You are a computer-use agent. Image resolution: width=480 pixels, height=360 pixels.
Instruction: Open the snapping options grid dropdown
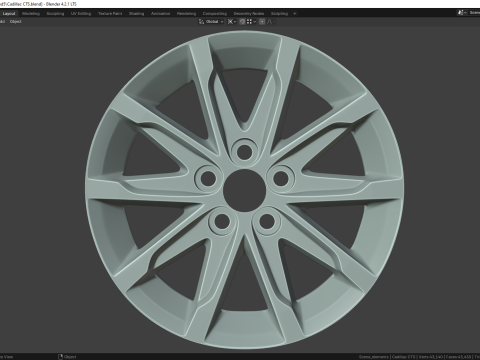[x=251, y=22]
